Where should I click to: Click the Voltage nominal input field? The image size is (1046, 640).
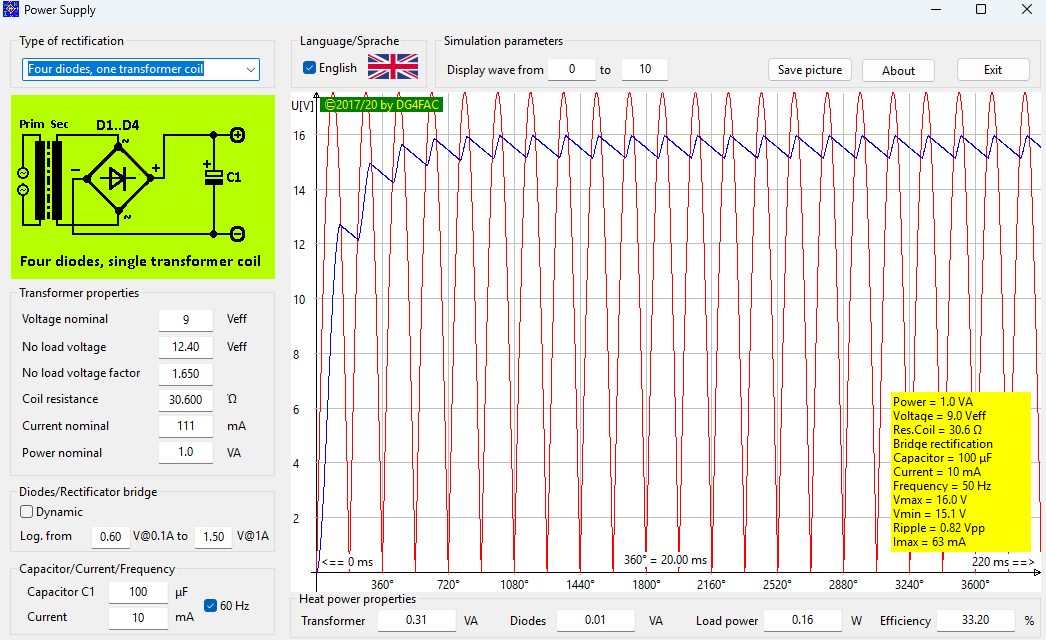[x=185, y=320]
